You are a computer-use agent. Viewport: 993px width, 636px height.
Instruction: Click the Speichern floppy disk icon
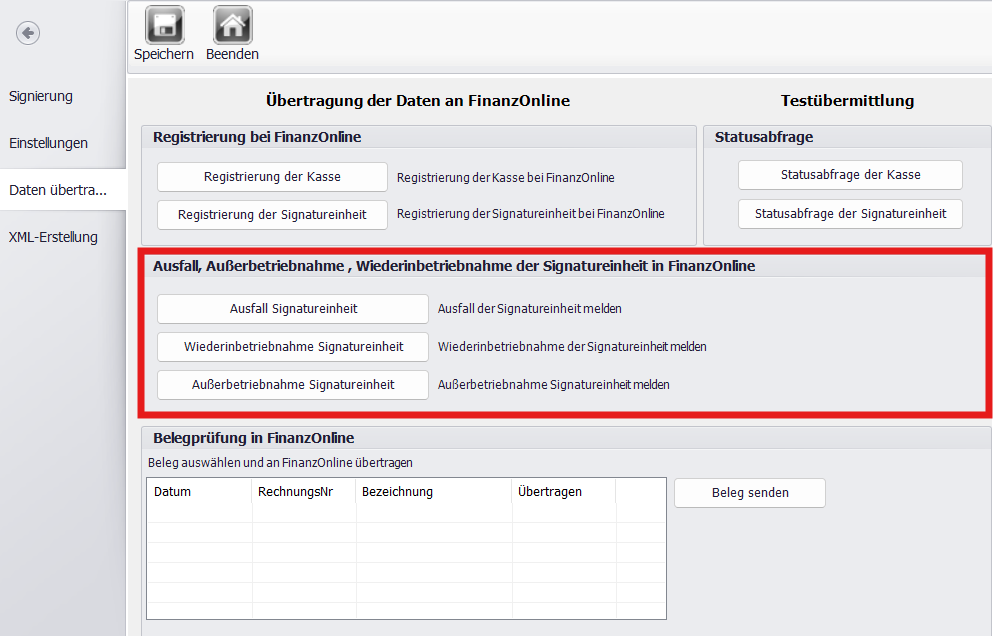164,25
